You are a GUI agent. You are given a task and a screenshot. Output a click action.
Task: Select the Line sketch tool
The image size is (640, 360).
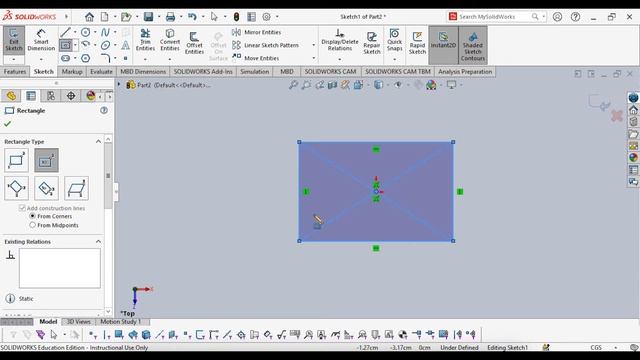click(65, 32)
